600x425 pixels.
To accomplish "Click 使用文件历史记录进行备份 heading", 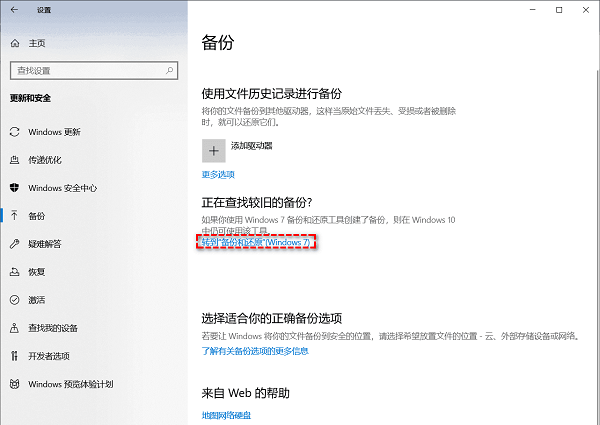I will point(272,93).
